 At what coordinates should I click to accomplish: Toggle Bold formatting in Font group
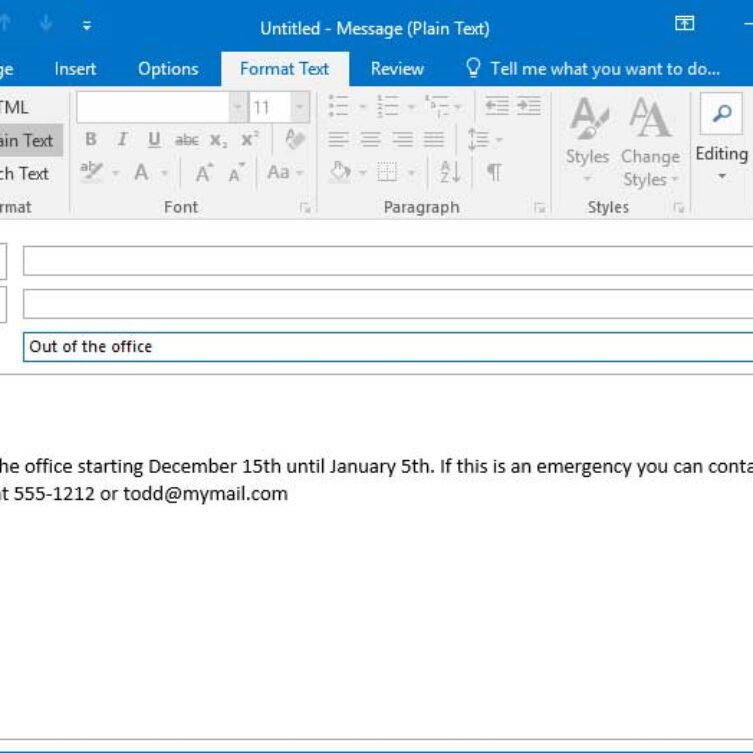tap(91, 140)
